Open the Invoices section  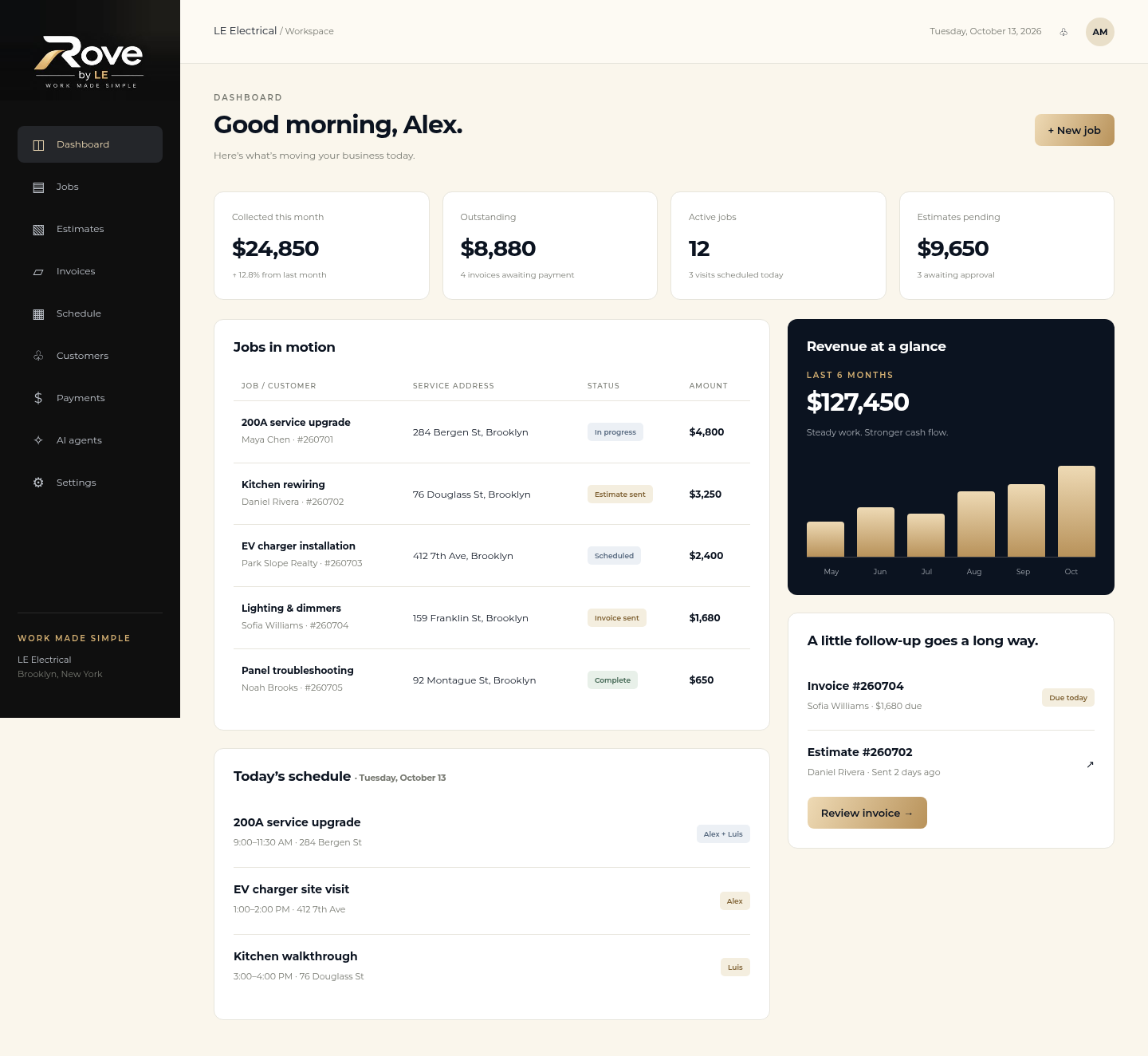click(90, 271)
